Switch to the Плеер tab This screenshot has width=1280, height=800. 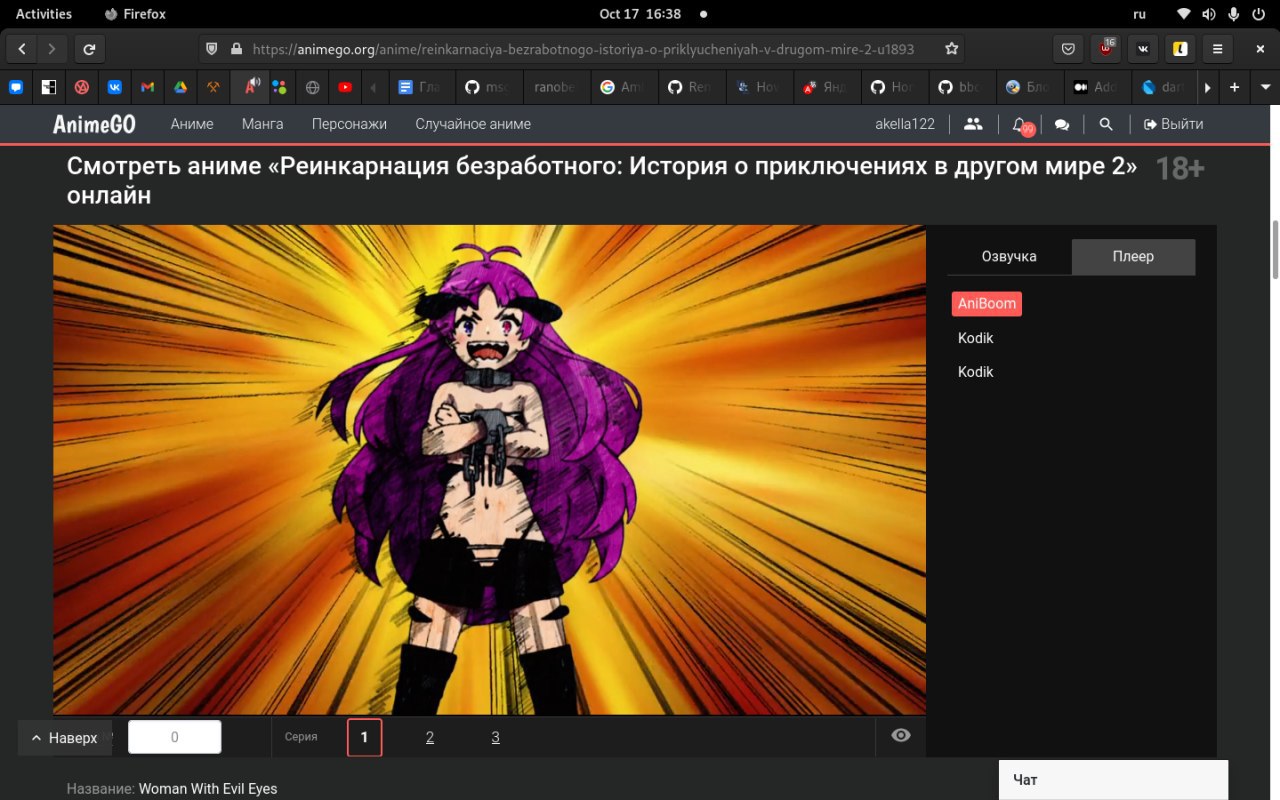tap(1133, 257)
